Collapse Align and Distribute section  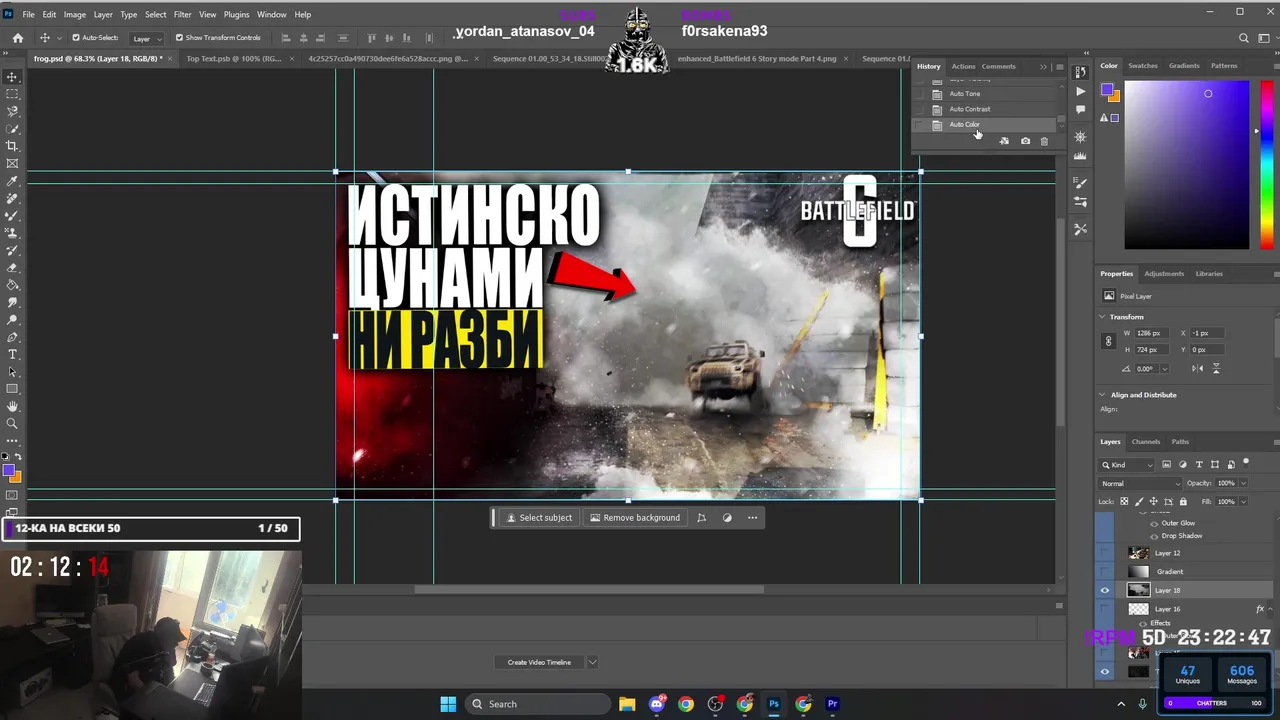1103,395
